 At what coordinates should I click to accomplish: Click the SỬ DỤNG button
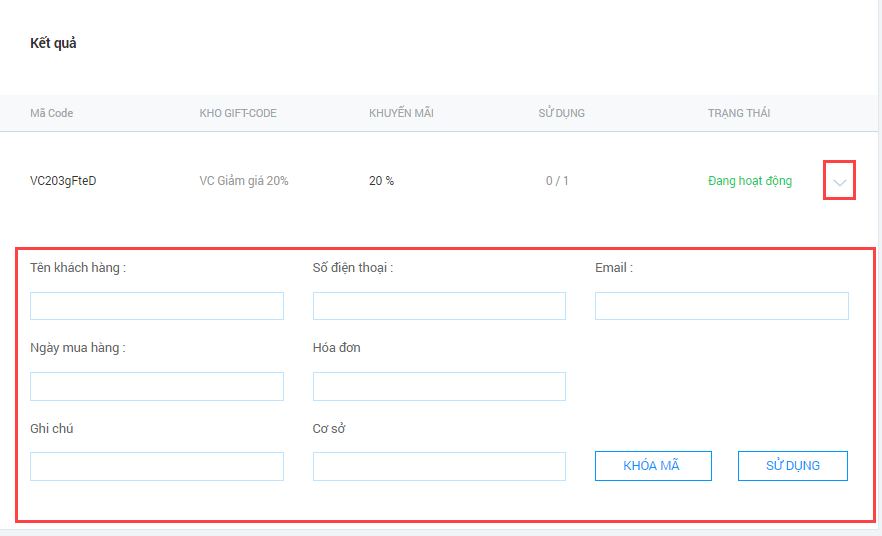click(793, 466)
